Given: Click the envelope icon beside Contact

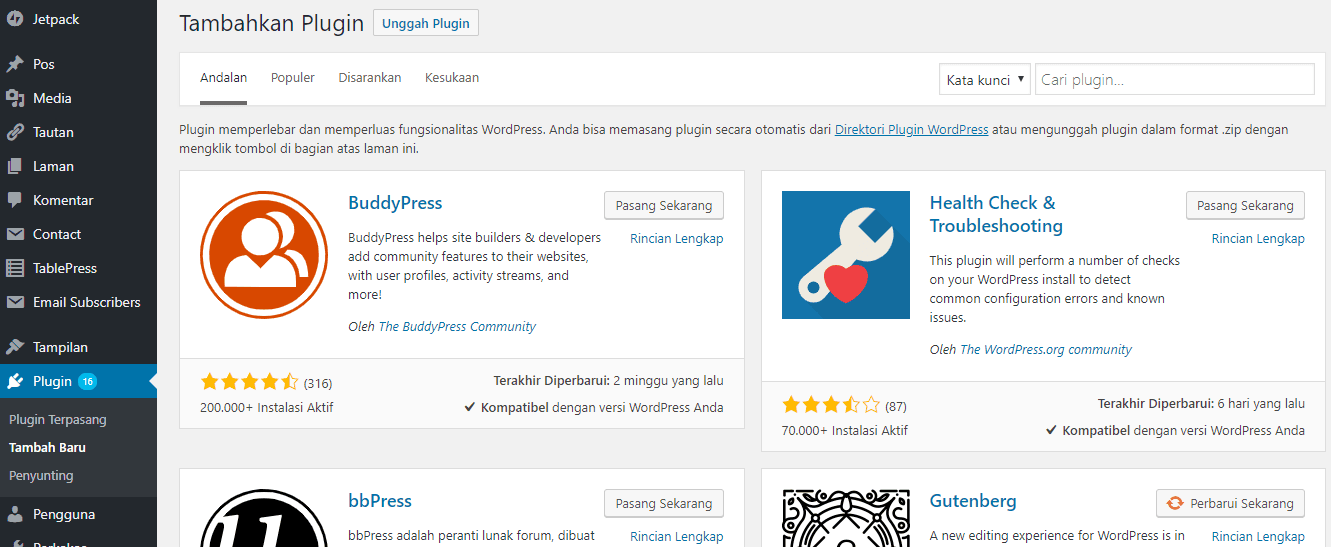Looking at the screenshot, I should click(x=15, y=234).
